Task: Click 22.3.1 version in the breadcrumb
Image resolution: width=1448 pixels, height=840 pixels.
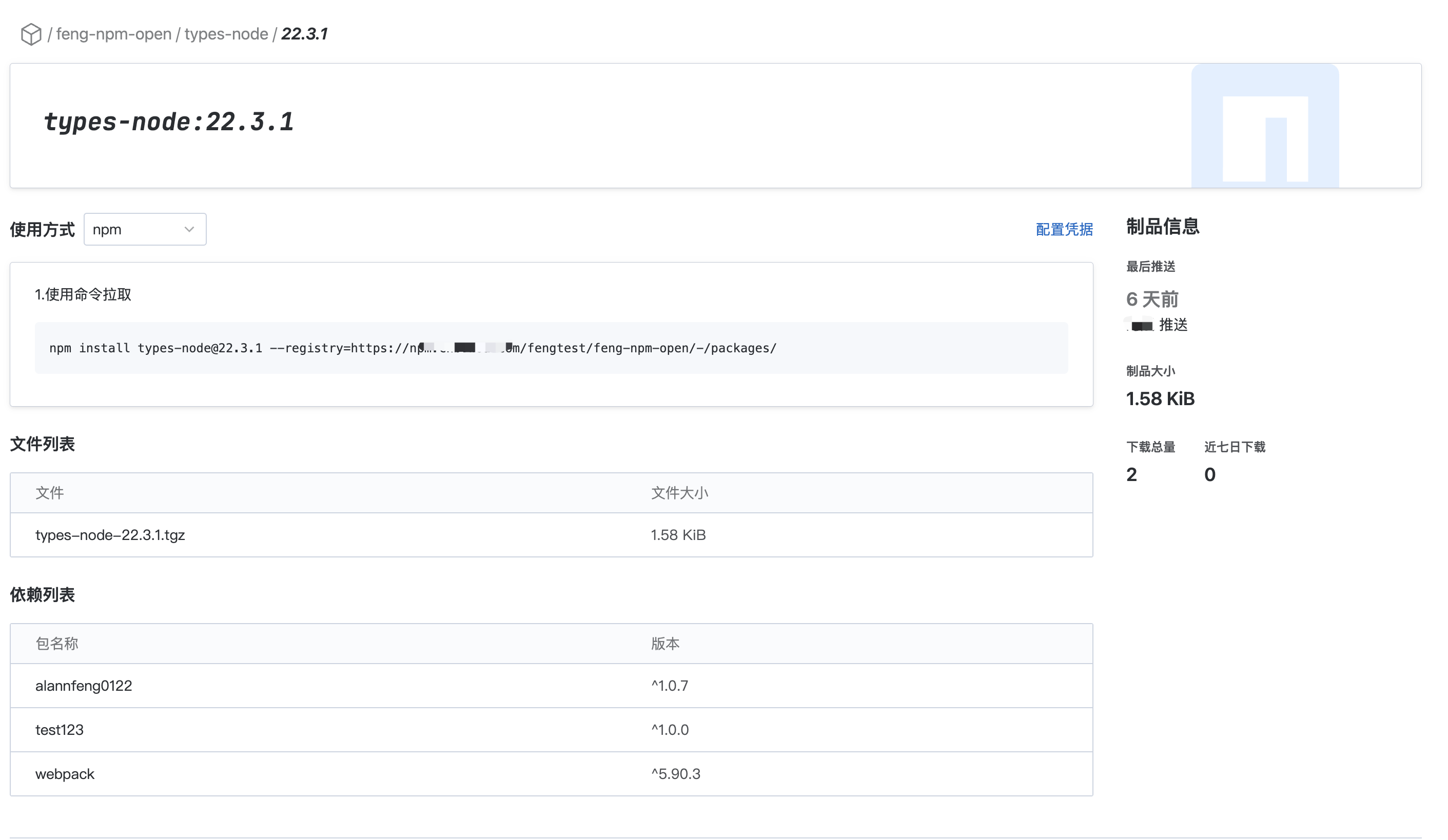Action: click(x=304, y=34)
